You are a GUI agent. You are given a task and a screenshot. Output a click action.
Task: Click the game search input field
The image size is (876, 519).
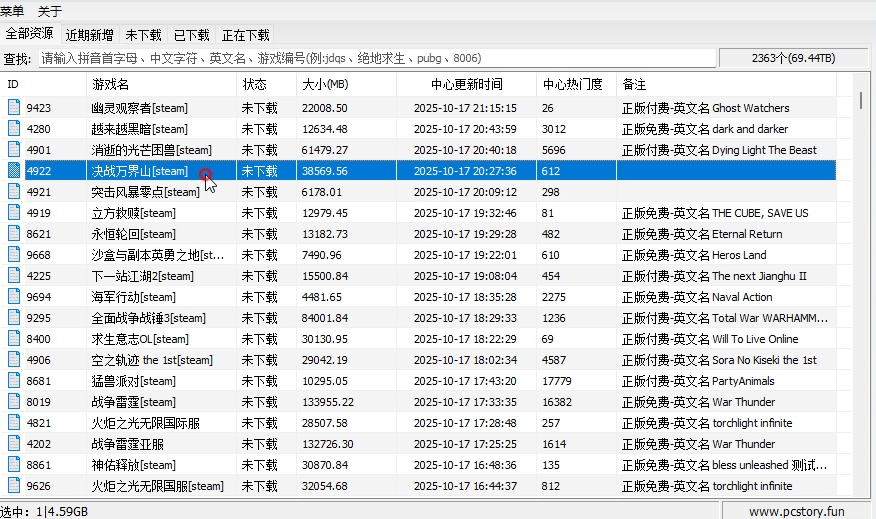point(377,58)
